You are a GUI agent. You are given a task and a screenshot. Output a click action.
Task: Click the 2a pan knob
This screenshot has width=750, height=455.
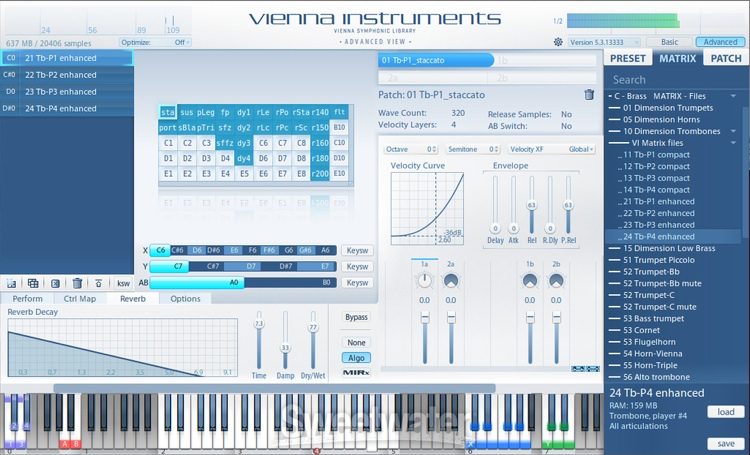point(451,281)
